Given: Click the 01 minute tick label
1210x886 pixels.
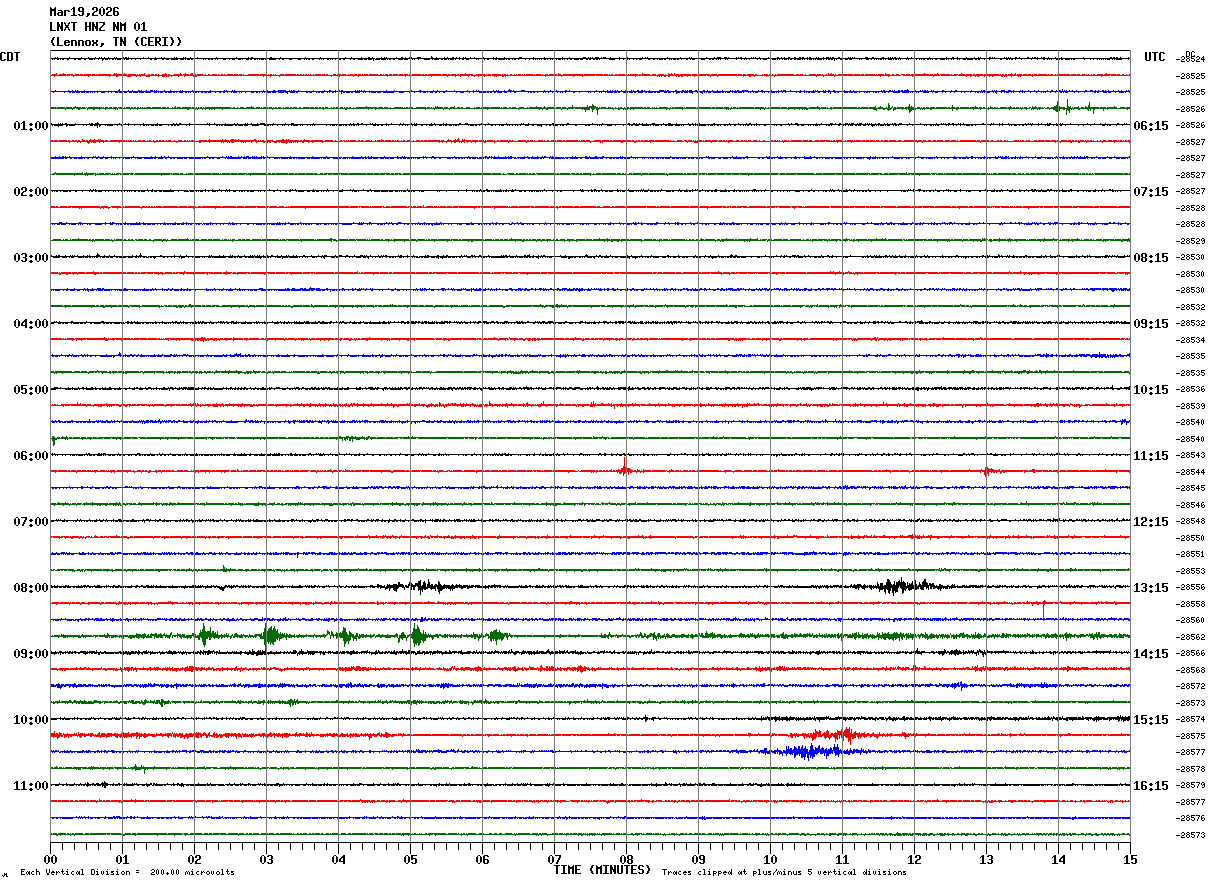Looking at the screenshot, I should tap(122, 860).
